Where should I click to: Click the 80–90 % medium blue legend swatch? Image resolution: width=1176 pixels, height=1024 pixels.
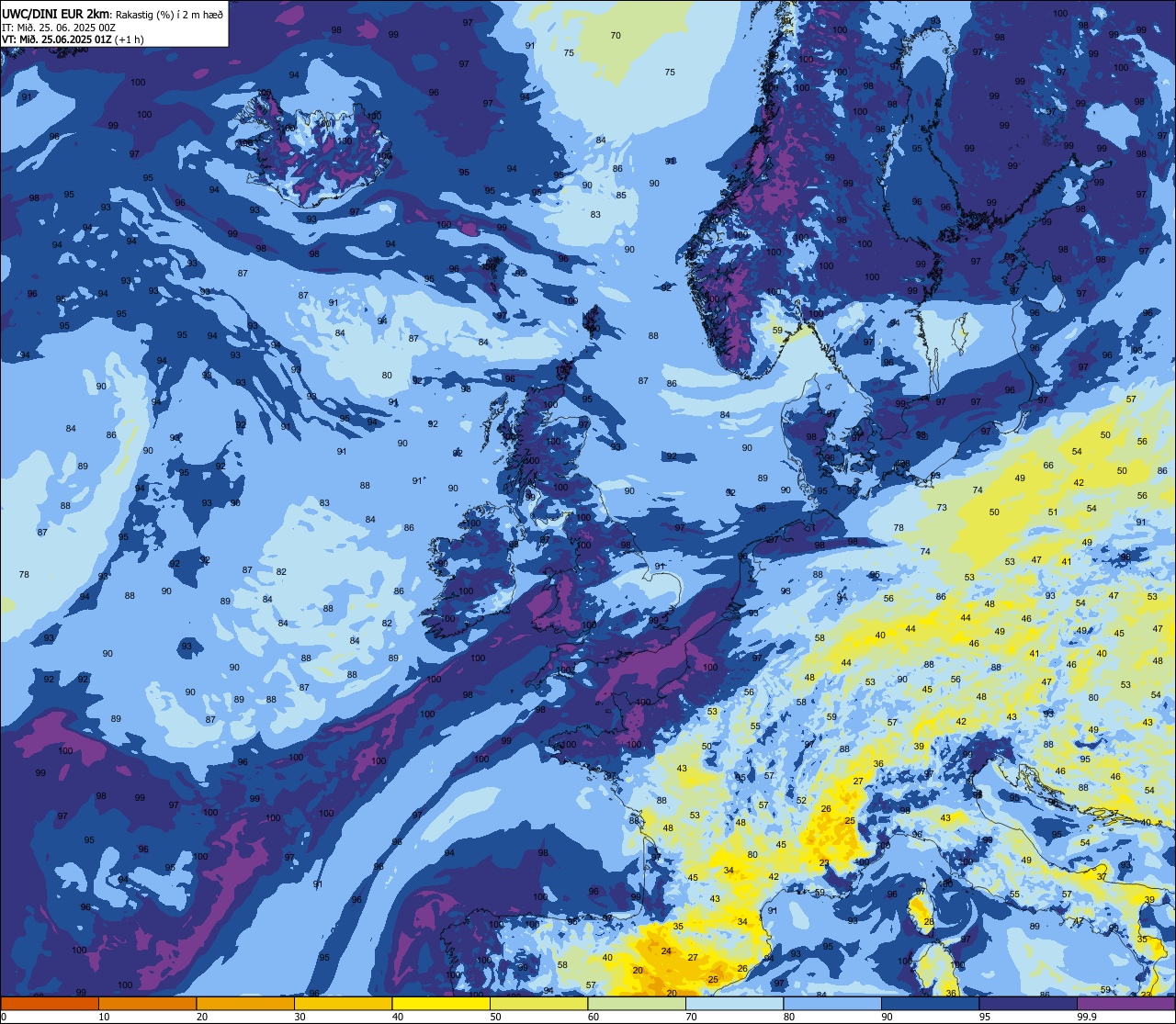coord(832,1003)
